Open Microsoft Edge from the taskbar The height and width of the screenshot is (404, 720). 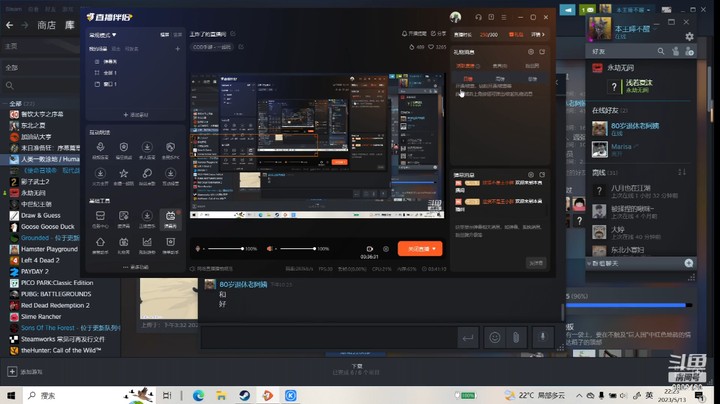198,395
